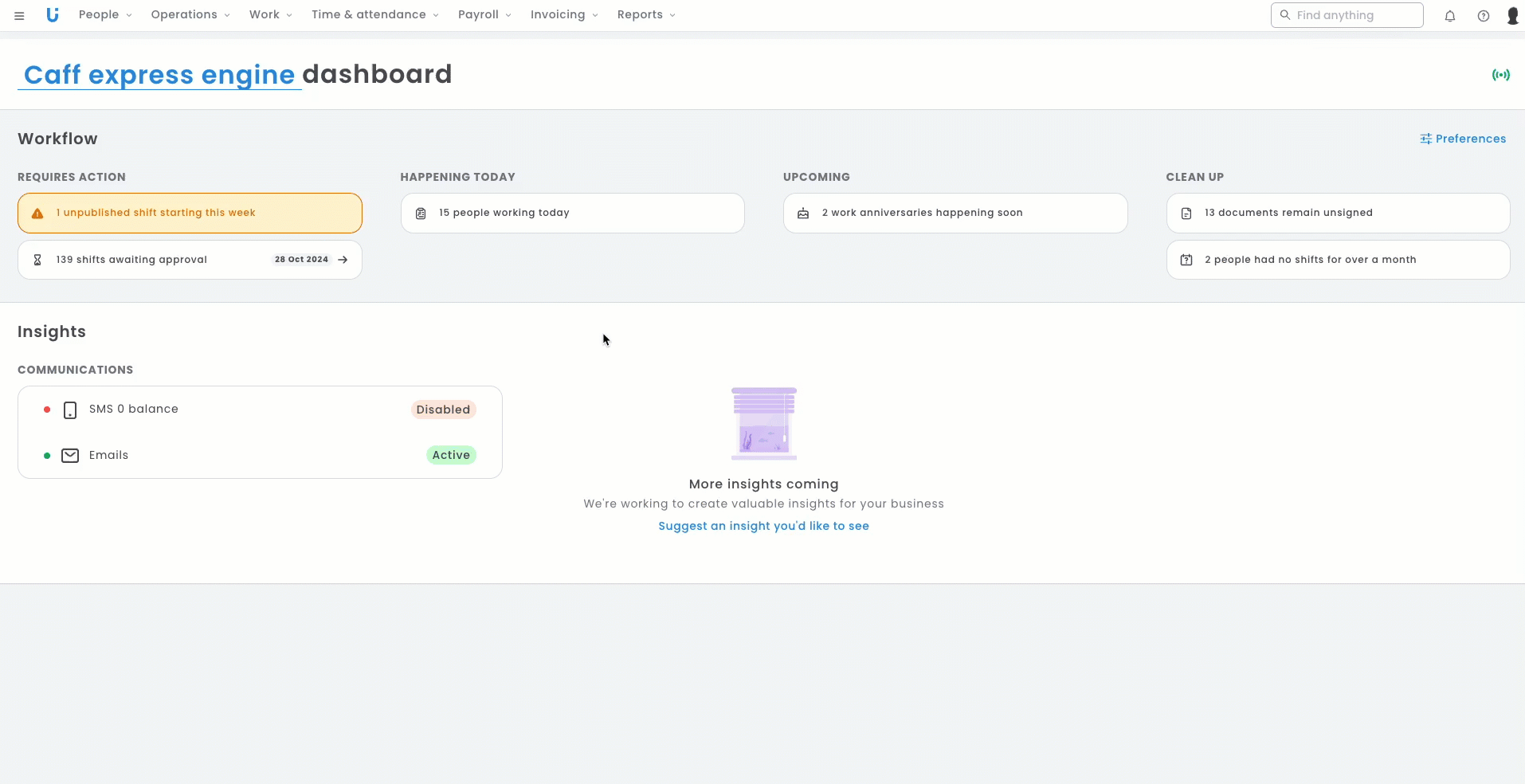This screenshot has width=1525, height=784.
Task: Click the blue U logo icon
Action: pos(53,15)
